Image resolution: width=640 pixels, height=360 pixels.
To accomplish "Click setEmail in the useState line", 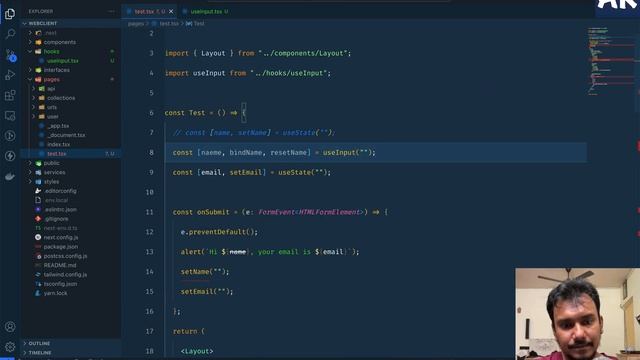I will tap(246, 173).
